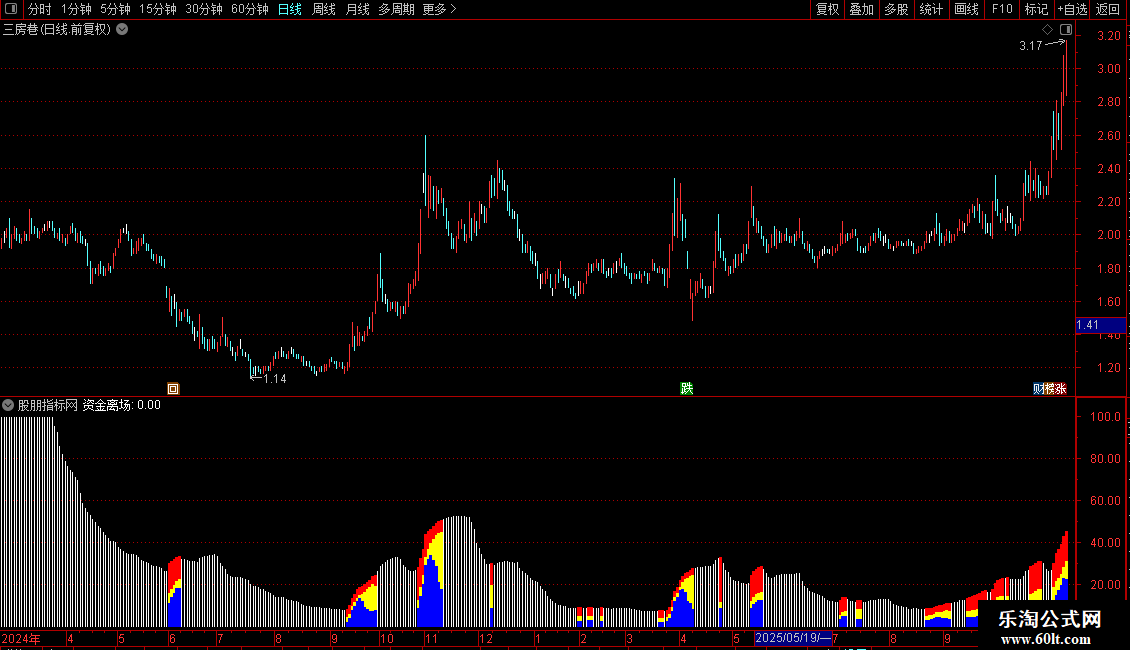Click the 叠加 overlay button
The image size is (1130, 650).
point(862,9)
